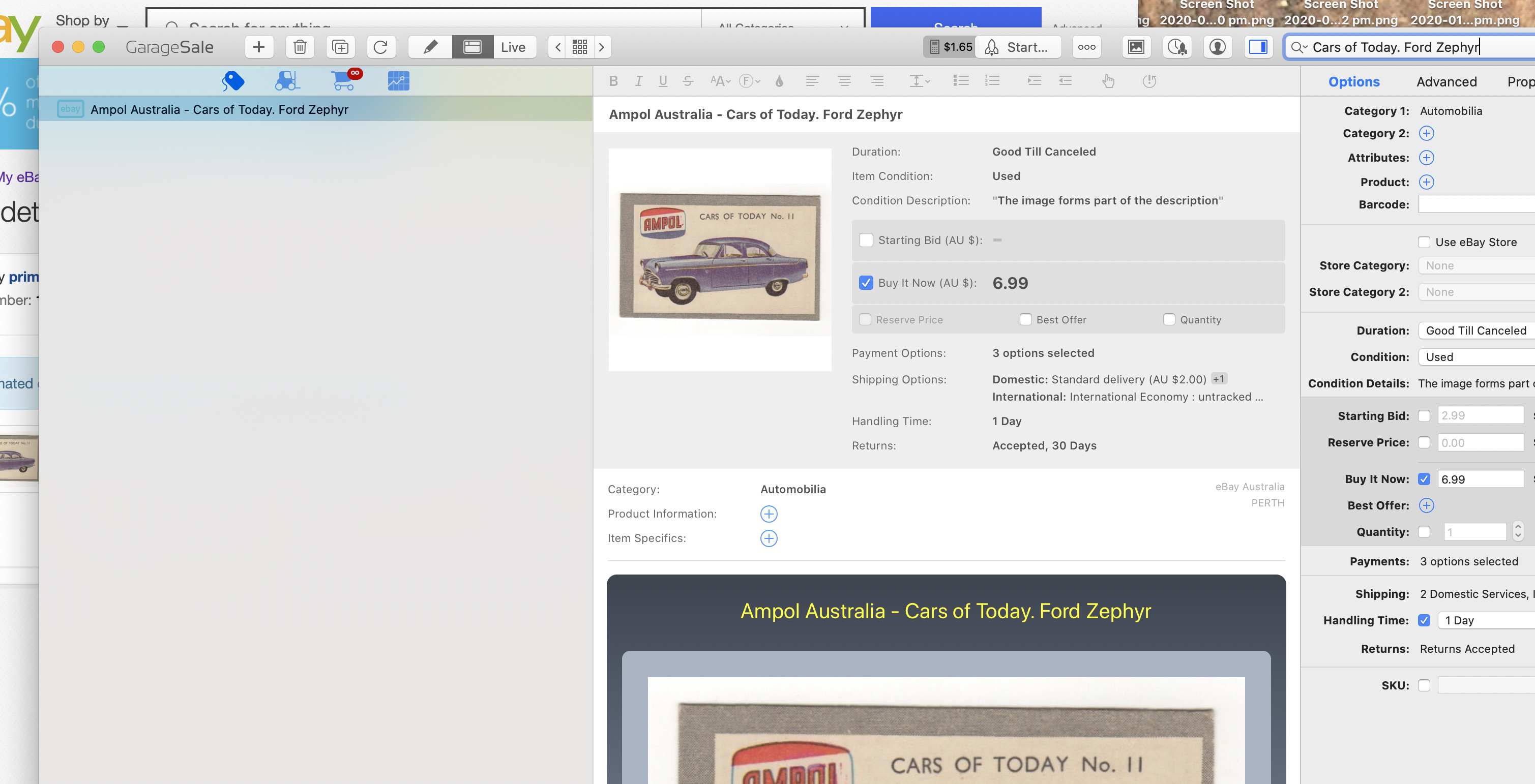
Task: Toggle Handling Time checkbox
Action: click(x=1424, y=620)
